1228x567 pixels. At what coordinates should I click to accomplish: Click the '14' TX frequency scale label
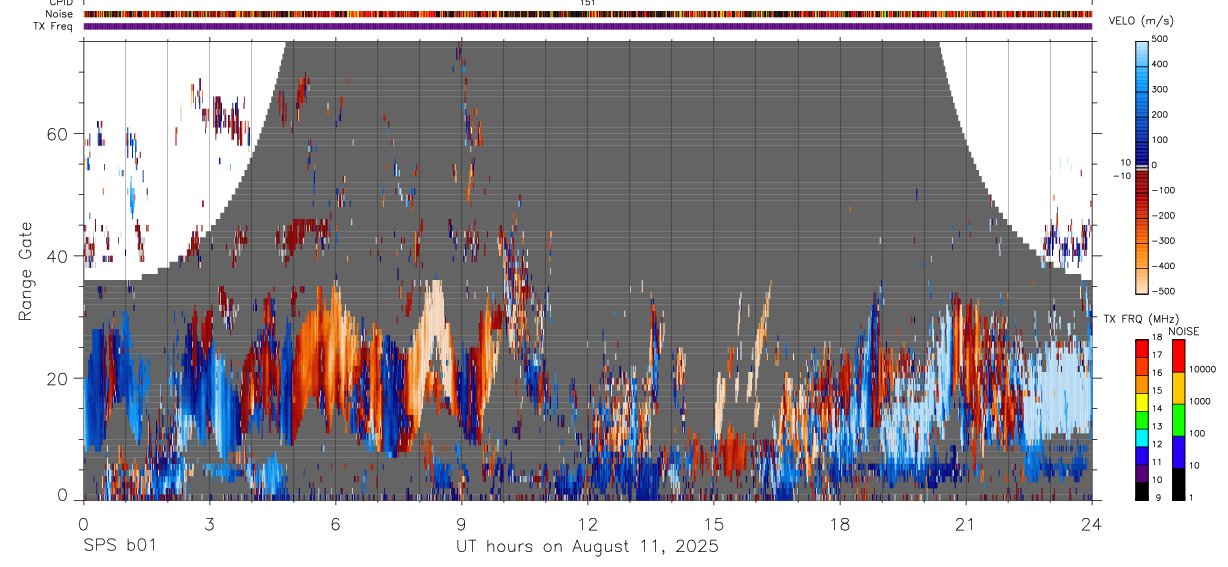tap(1157, 410)
